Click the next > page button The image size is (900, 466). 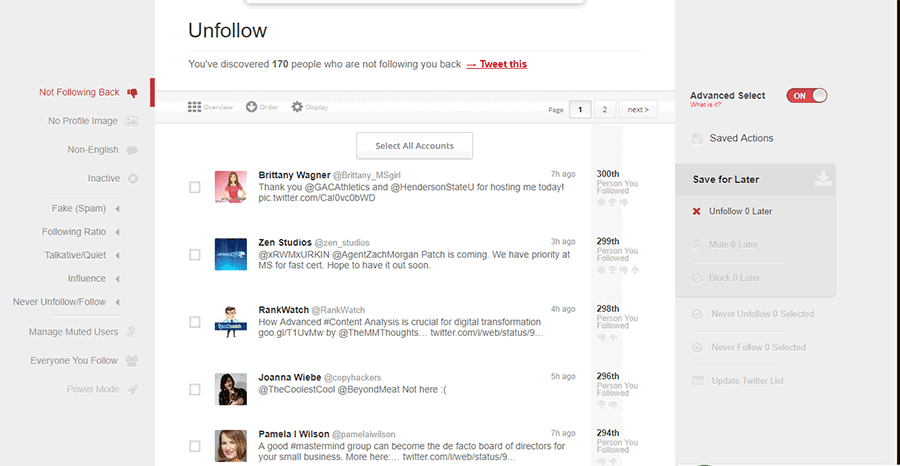click(638, 110)
